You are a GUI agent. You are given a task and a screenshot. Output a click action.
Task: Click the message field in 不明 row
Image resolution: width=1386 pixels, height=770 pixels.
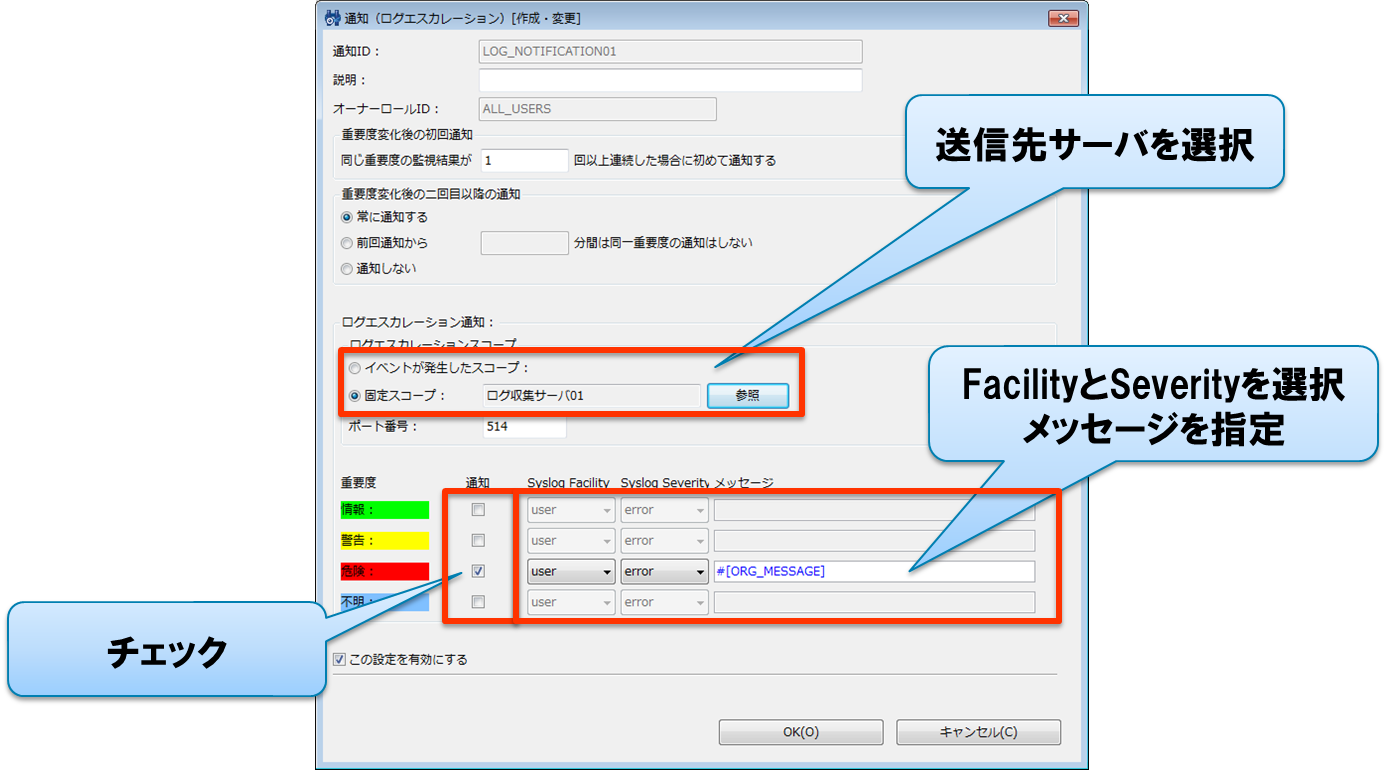point(874,602)
